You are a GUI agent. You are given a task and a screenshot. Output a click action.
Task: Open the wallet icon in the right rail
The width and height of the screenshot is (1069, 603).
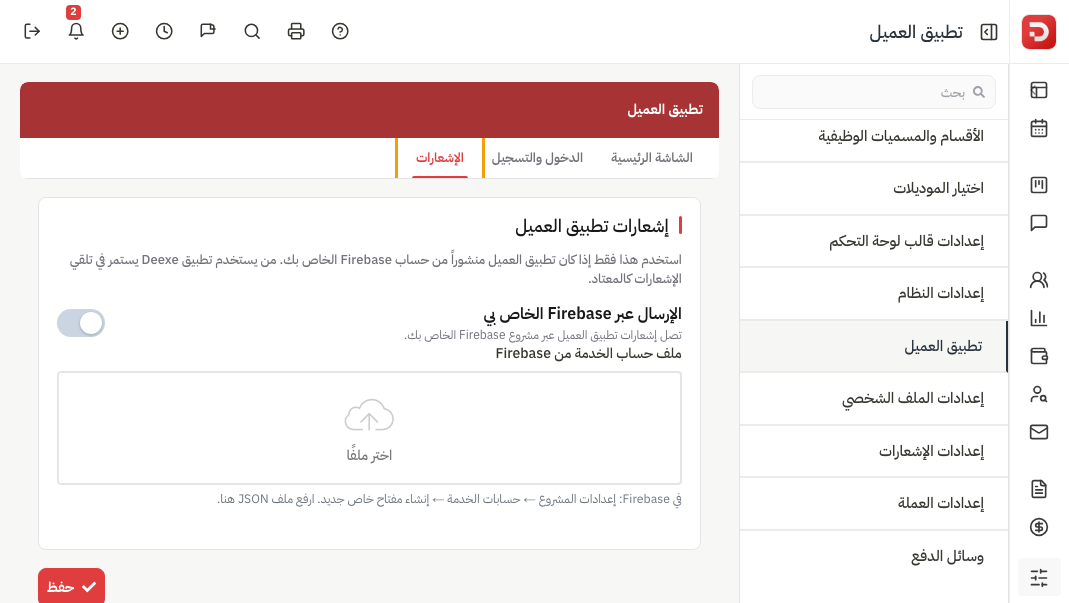click(1038, 355)
